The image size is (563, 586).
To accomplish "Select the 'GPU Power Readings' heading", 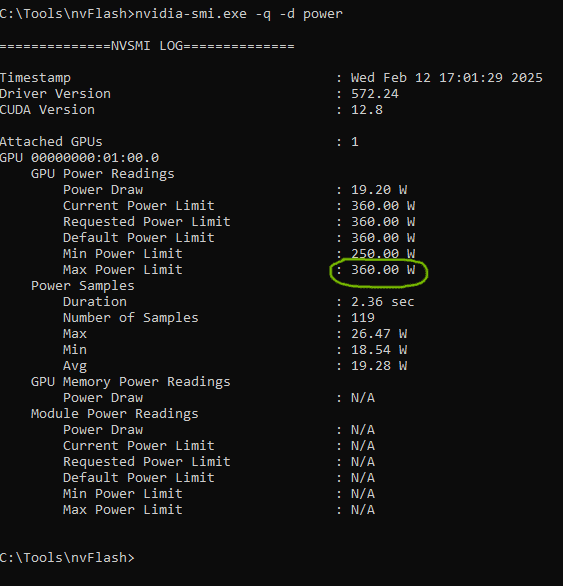I will 103,174.
